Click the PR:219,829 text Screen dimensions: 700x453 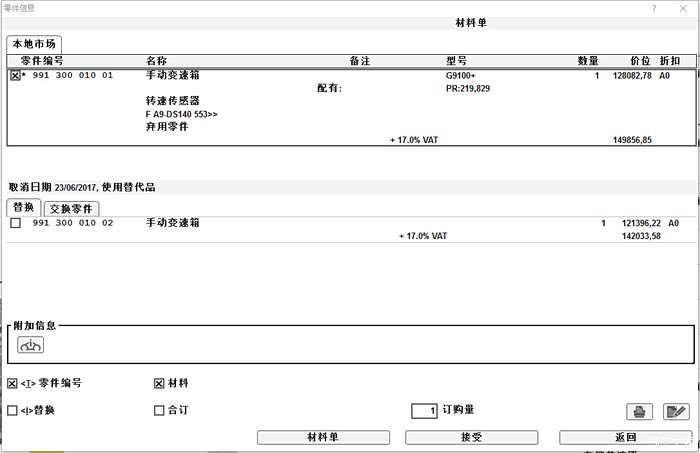(468, 88)
